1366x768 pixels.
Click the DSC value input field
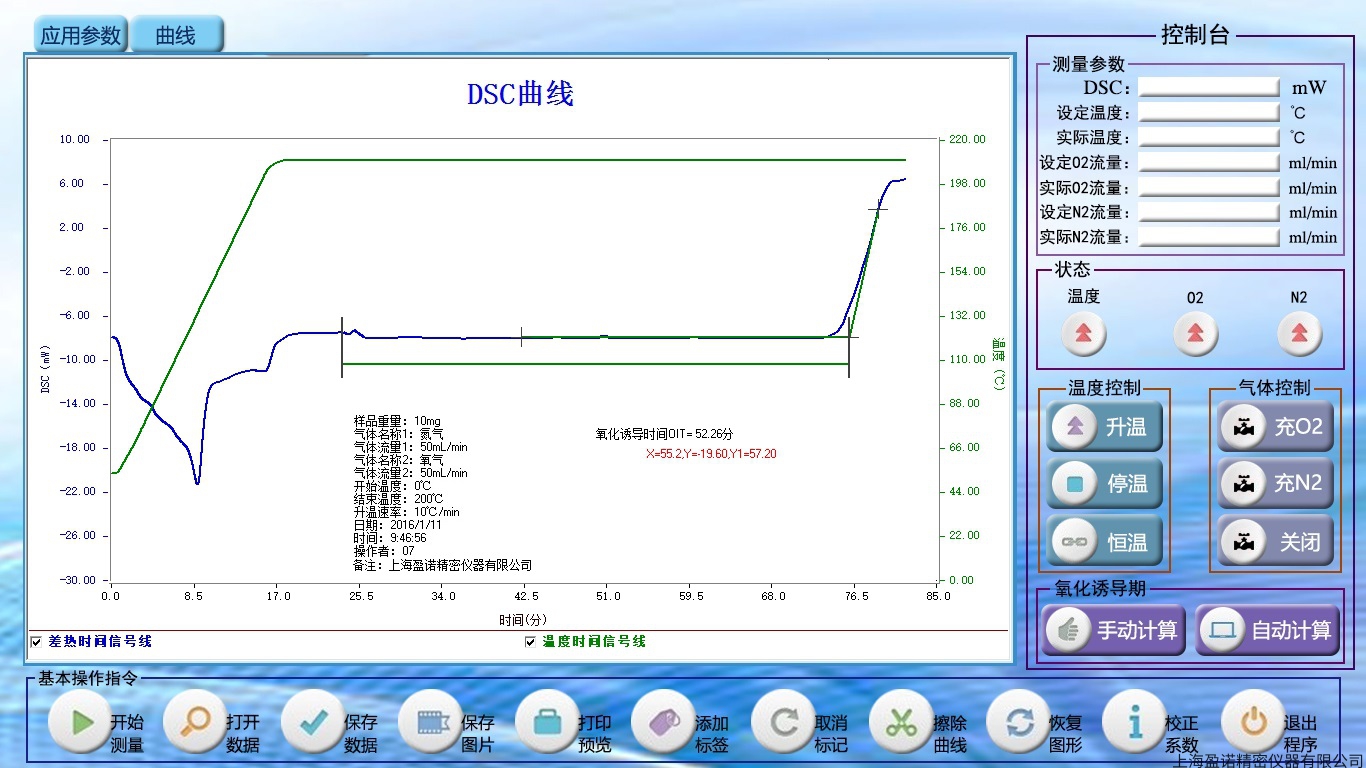click(1209, 88)
